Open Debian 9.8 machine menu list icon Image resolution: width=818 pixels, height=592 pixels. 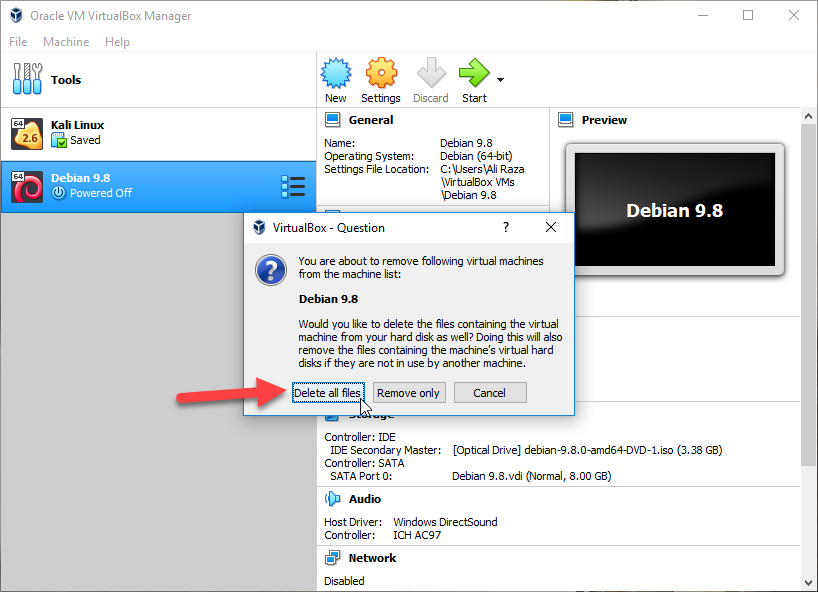pyautogui.click(x=293, y=186)
